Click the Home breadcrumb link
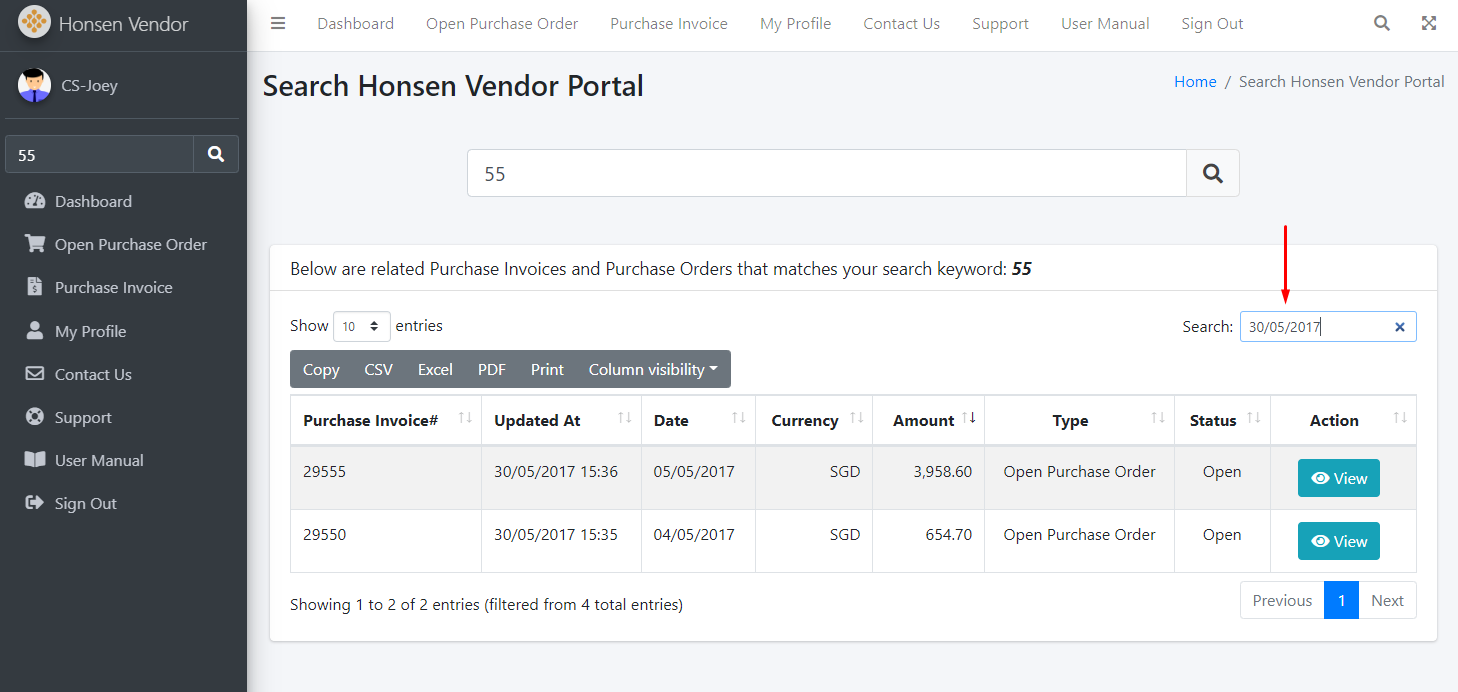This screenshot has width=1458, height=692. (x=1194, y=82)
